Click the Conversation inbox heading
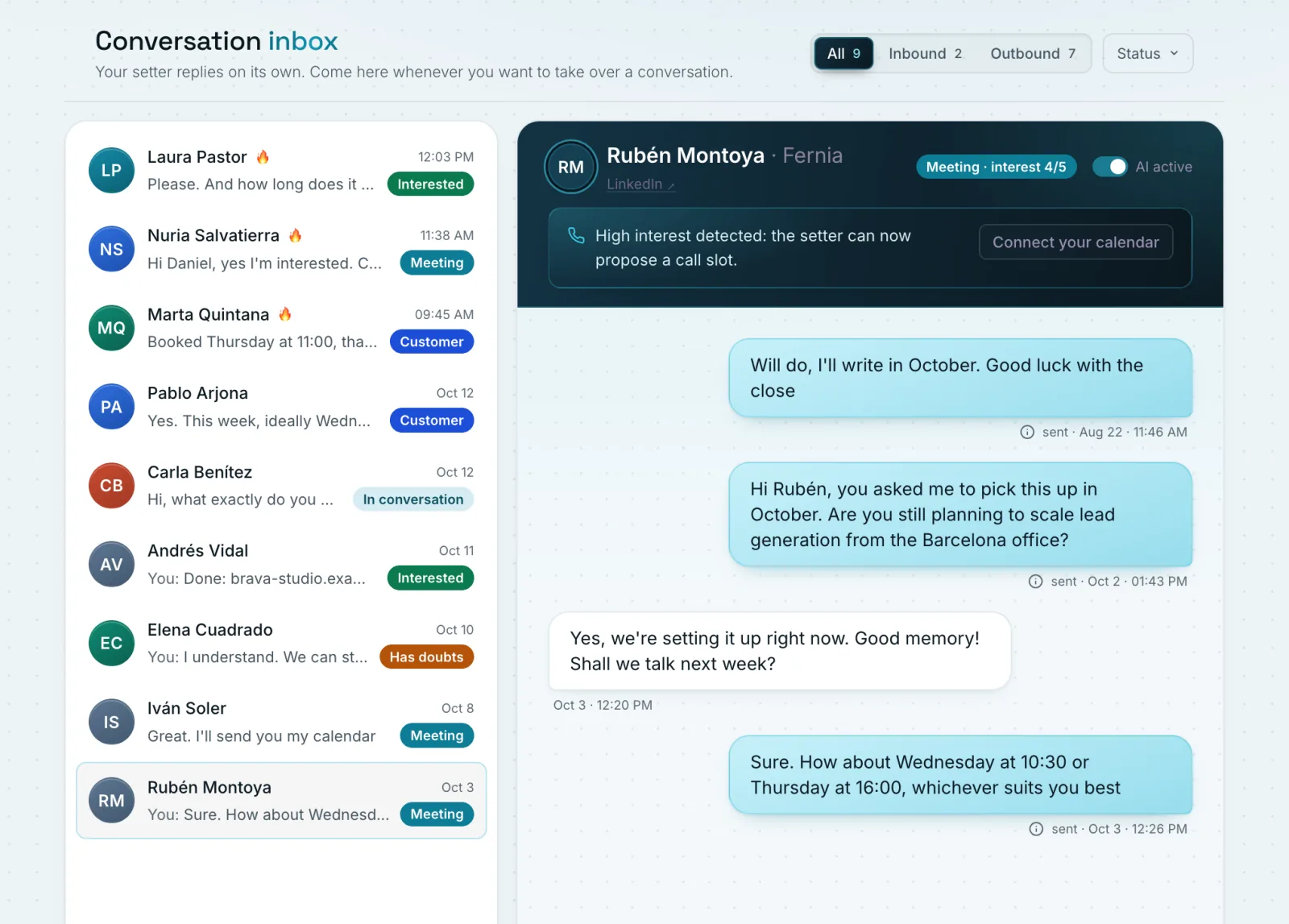 (217, 41)
